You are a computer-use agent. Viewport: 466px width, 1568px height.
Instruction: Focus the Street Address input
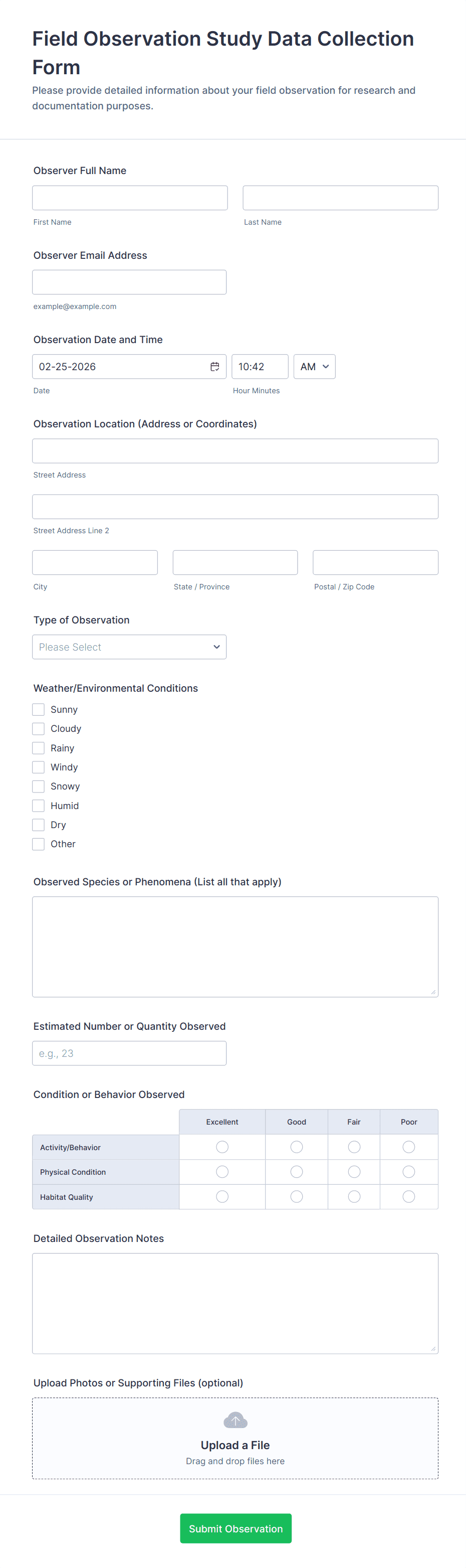tap(235, 451)
